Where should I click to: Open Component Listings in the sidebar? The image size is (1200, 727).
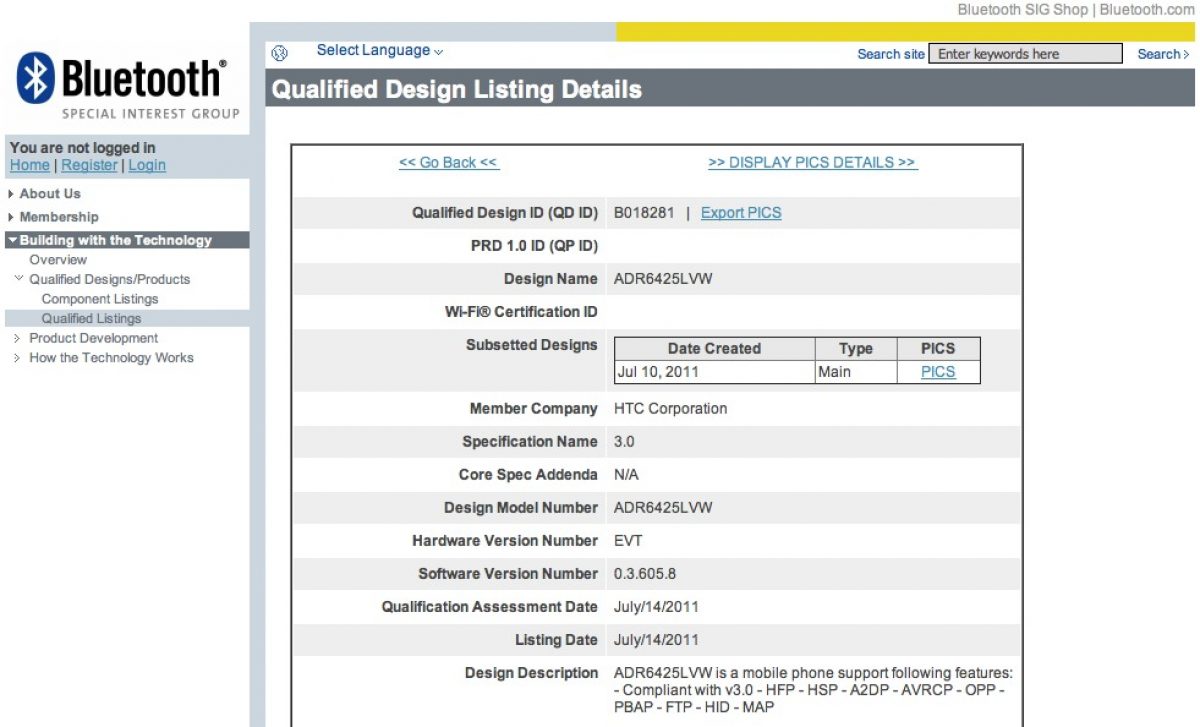tap(100, 299)
